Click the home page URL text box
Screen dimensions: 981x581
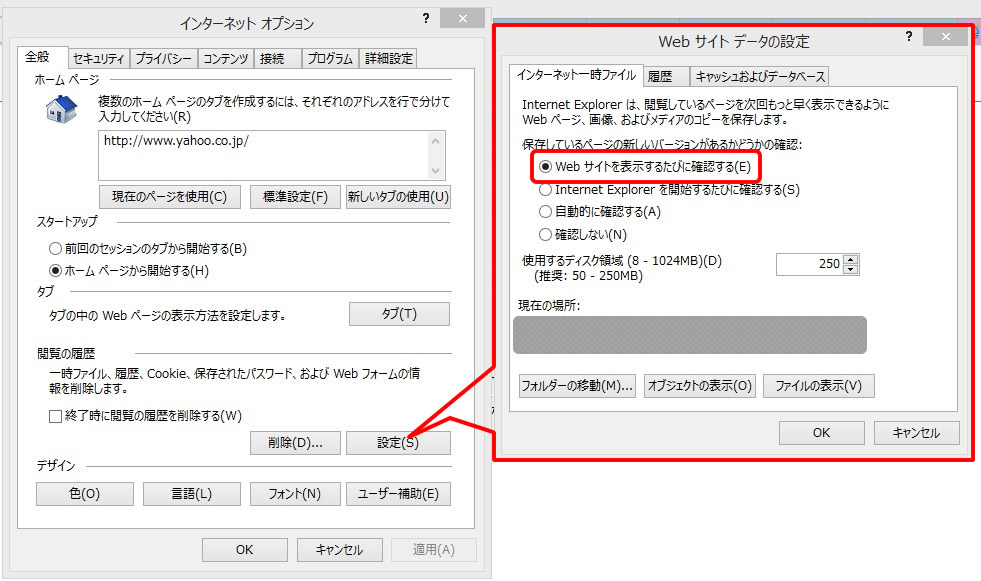point(264,155)
